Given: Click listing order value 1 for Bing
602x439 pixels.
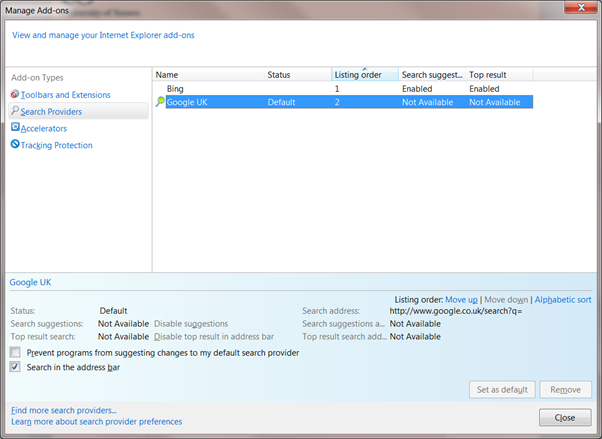Looking at the screenshot, I should [337, 89].
